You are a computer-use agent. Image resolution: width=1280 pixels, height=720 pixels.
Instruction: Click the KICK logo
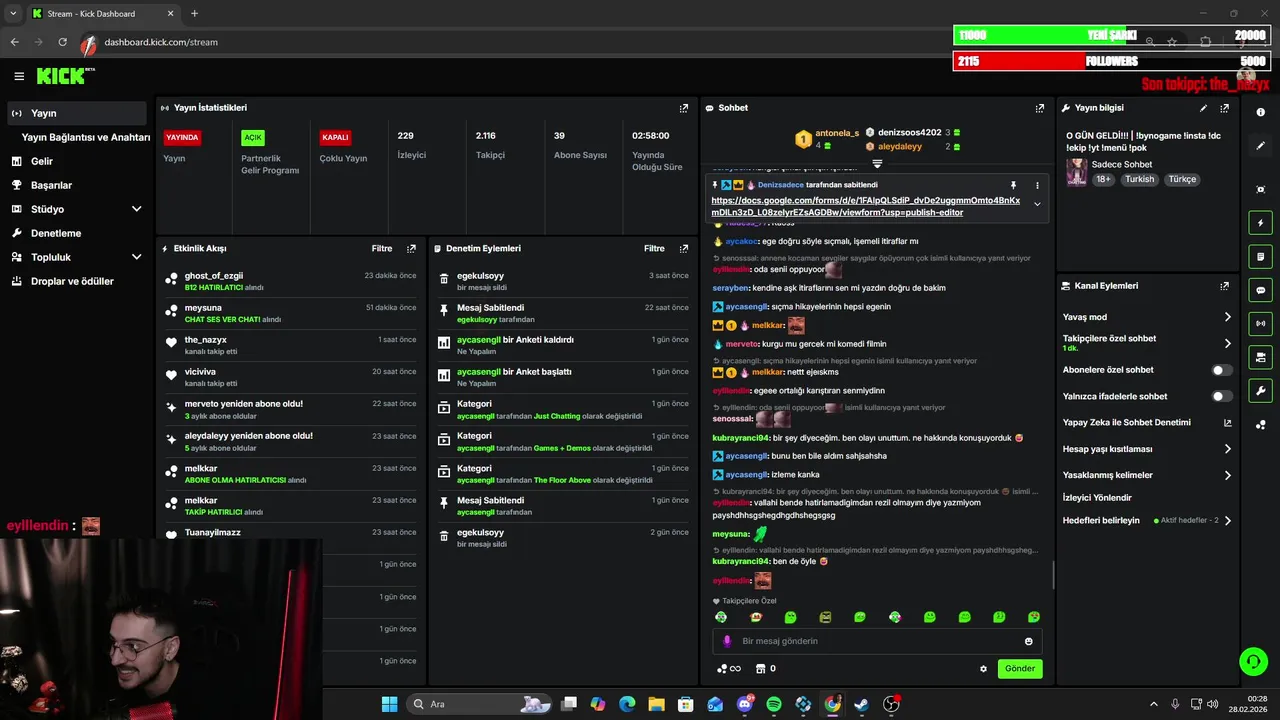coord(62,76)
